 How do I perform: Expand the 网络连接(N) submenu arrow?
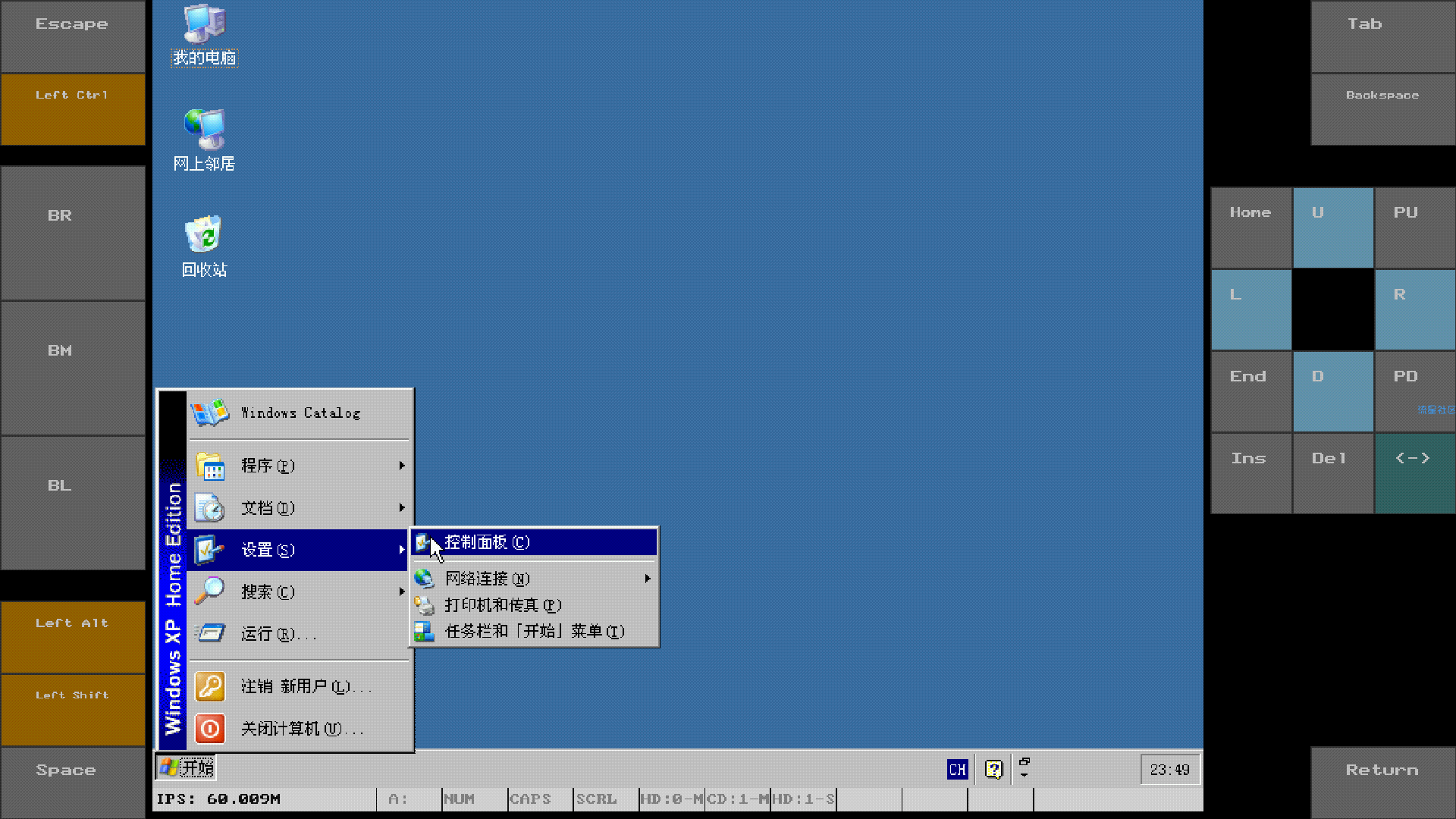pos(648,579)
